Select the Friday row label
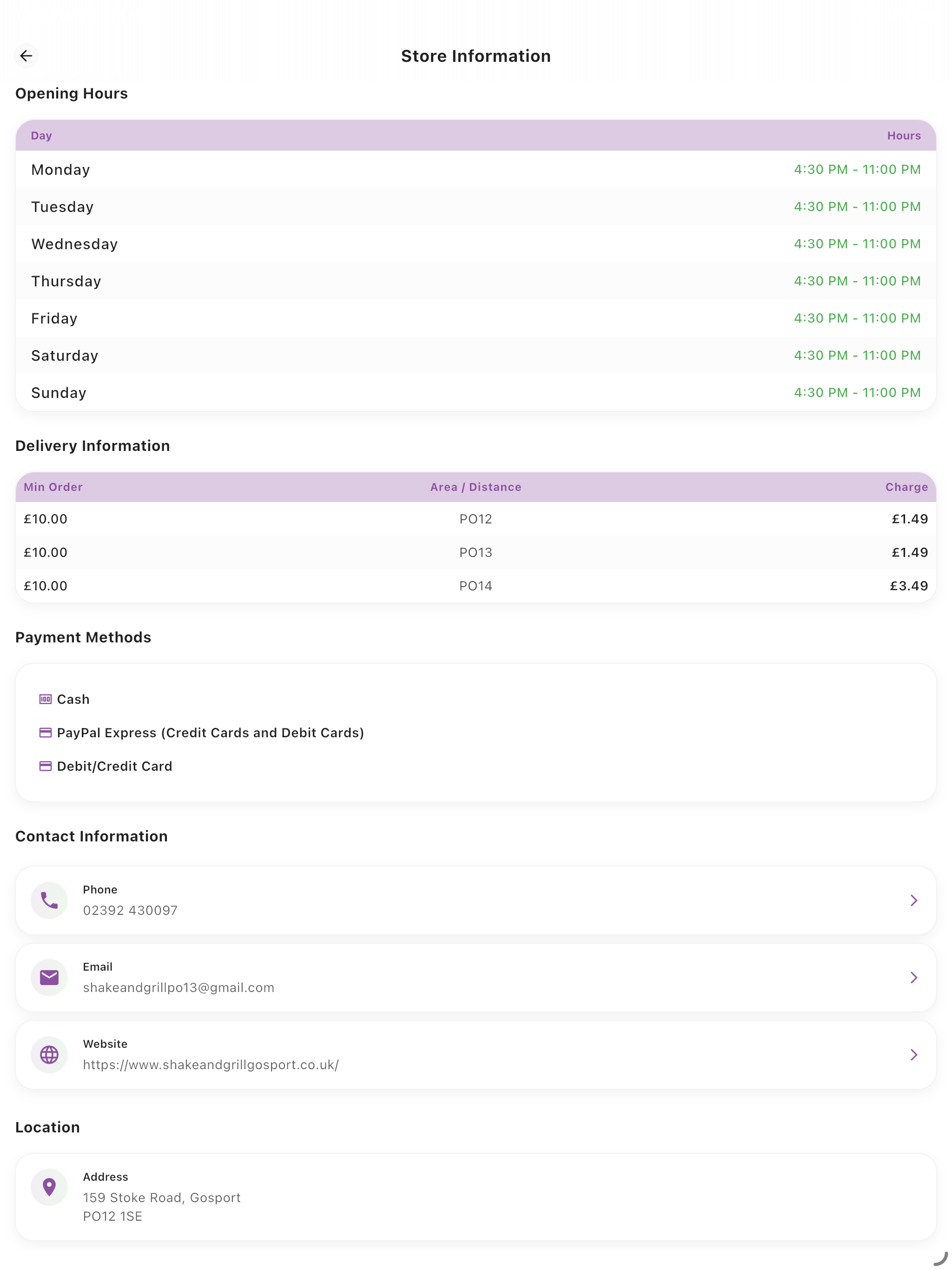The height and width of the screenshot is (1270, 952). click(54, 318)
